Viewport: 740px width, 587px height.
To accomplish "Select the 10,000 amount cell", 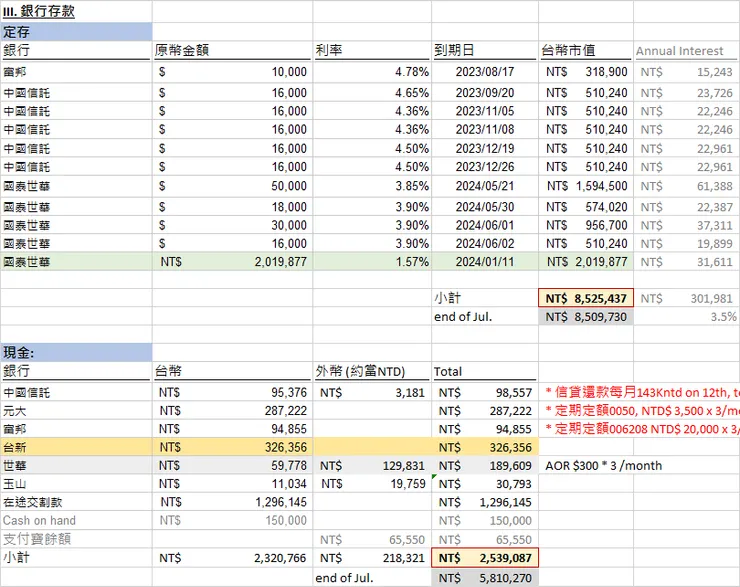I will point(232,72).
